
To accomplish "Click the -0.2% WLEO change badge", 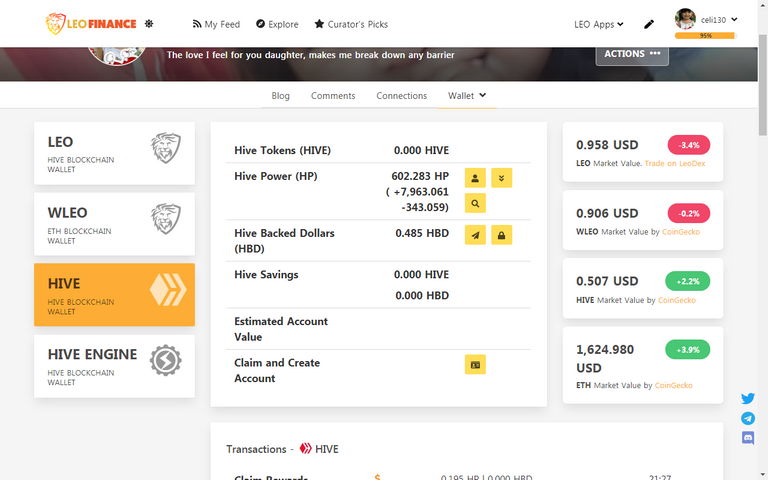I will click(689, 213).
